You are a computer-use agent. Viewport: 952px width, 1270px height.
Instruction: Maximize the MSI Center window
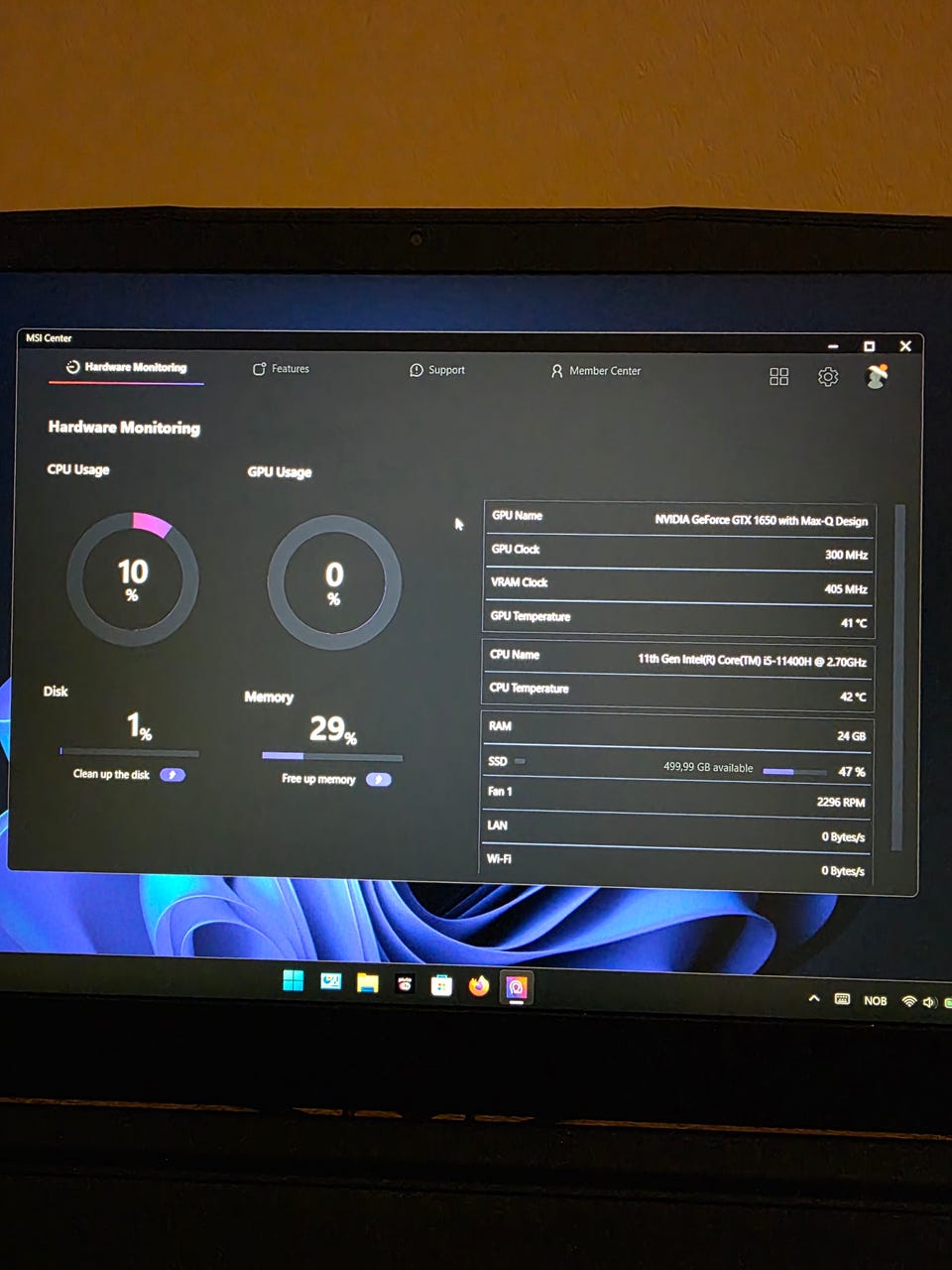click(869, 346)
